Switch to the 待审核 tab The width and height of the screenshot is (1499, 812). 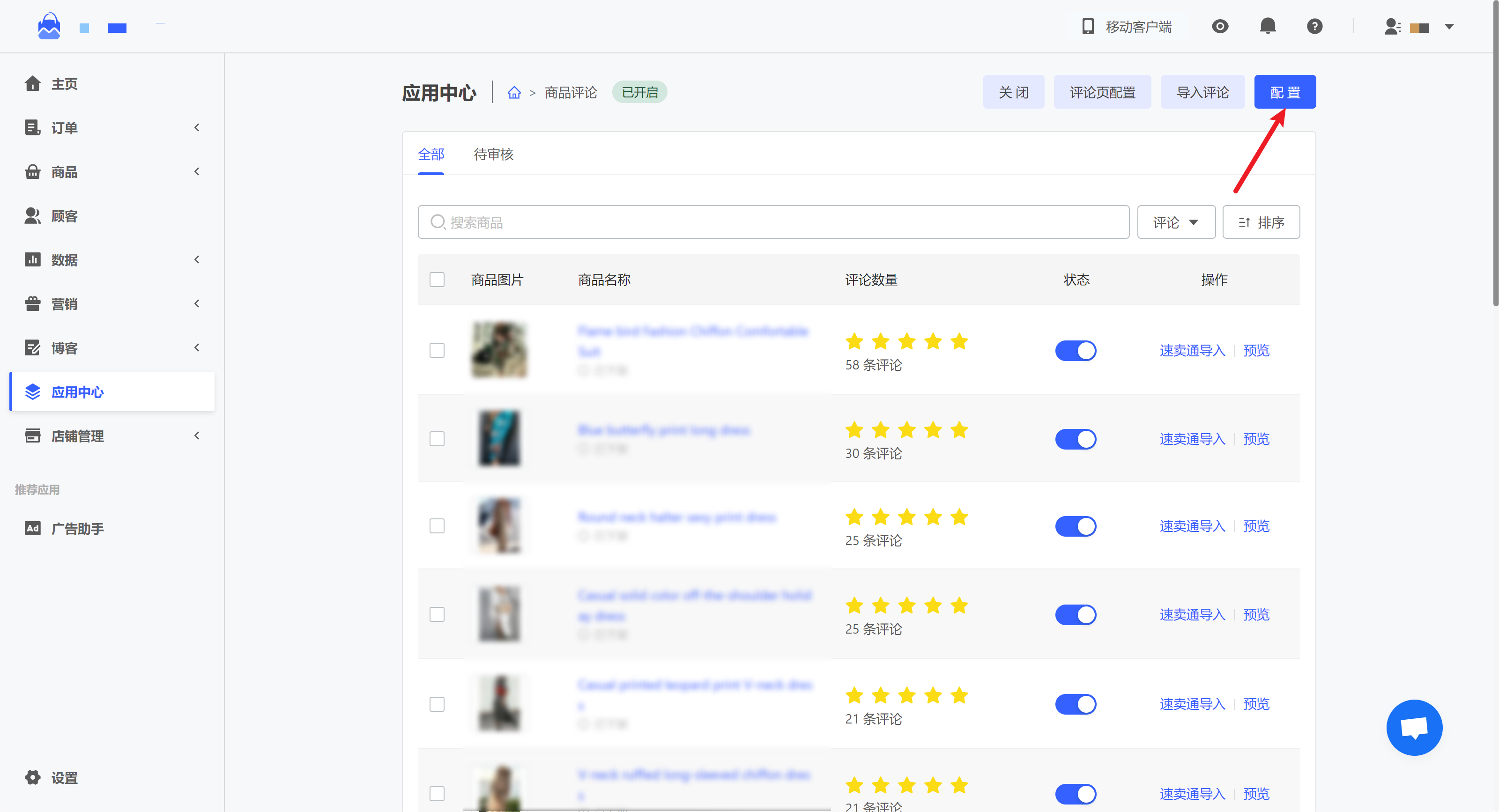(x=493, y=155)
